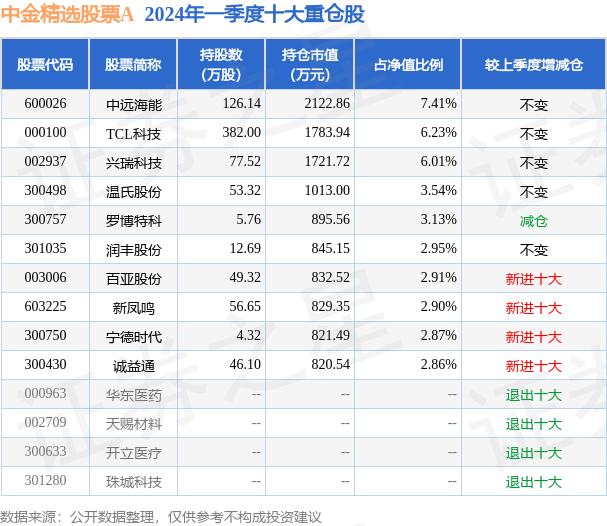Click the 股票代码 column header
This screenshot has height=526, width=607.
(x=45, y=65)
